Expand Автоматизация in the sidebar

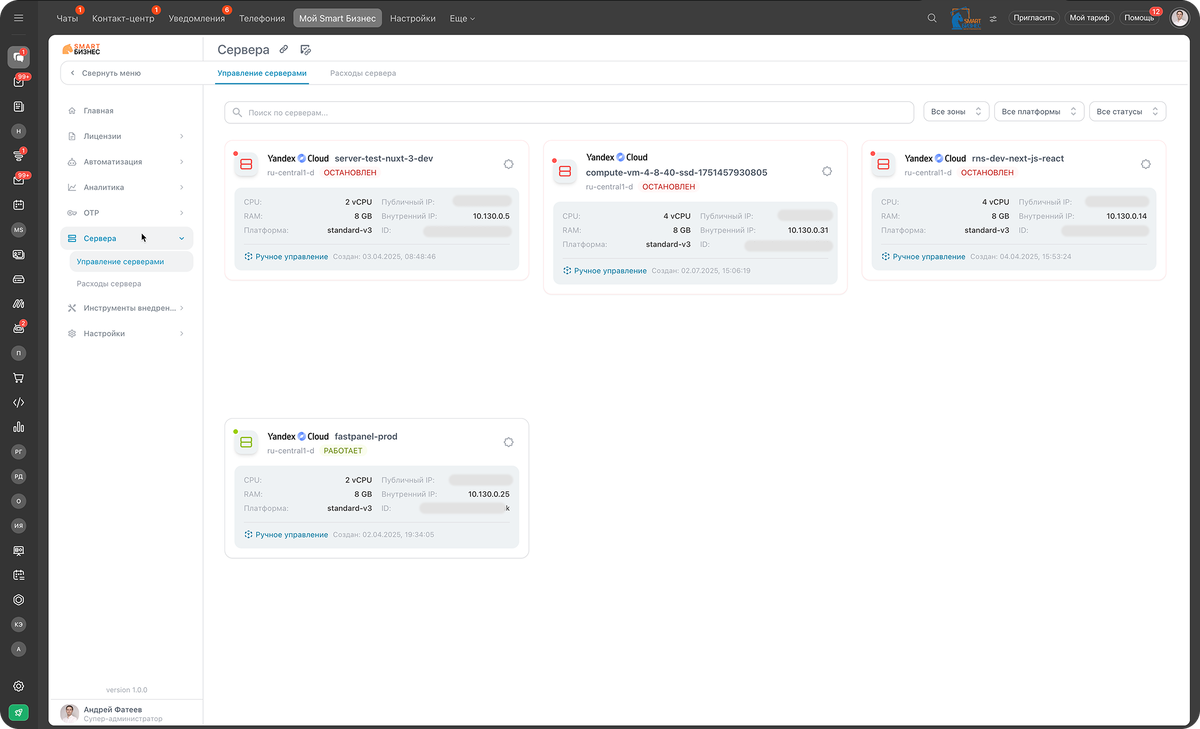(127, 162)
